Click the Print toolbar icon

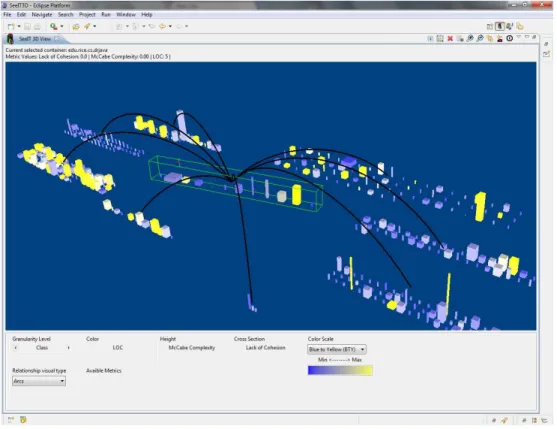coord(37,26)
